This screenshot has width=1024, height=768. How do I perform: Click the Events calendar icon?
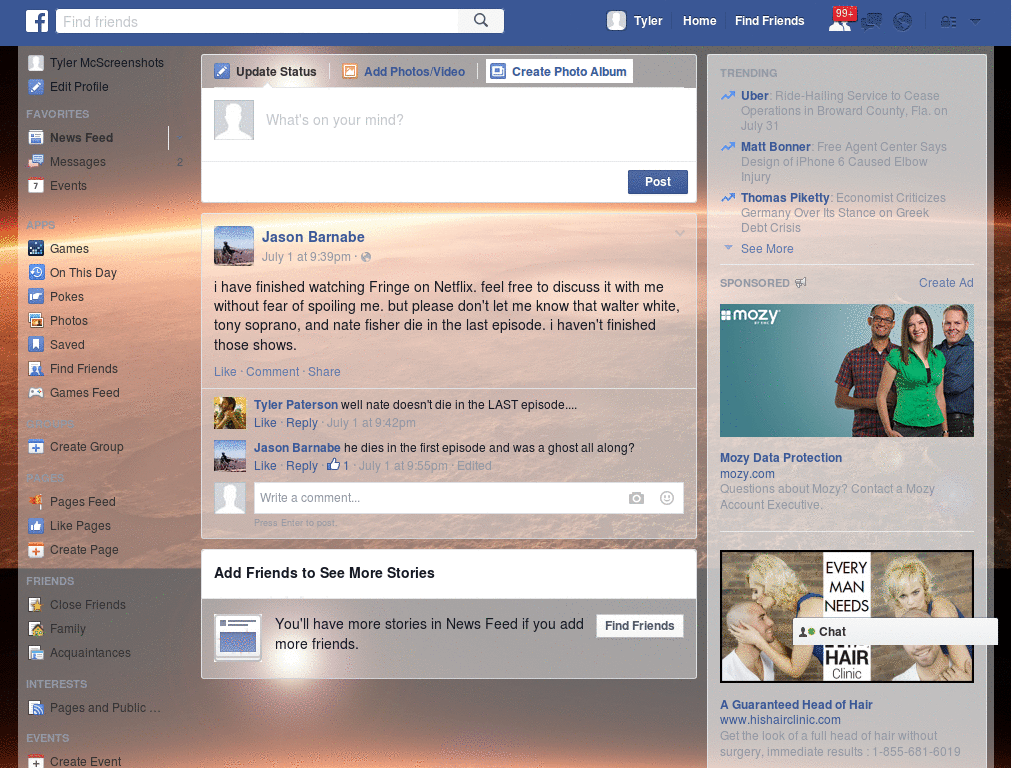[x=36, y=185]
